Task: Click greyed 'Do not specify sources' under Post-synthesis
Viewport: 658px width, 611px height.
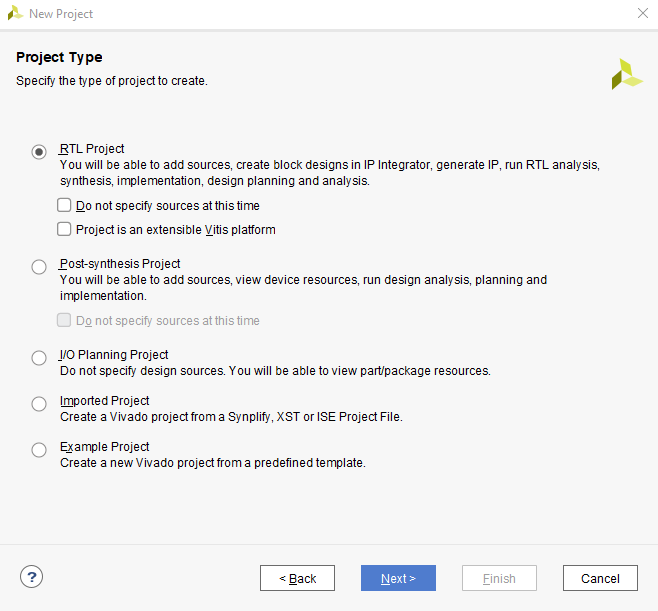Action: click(x=65, y=321)
